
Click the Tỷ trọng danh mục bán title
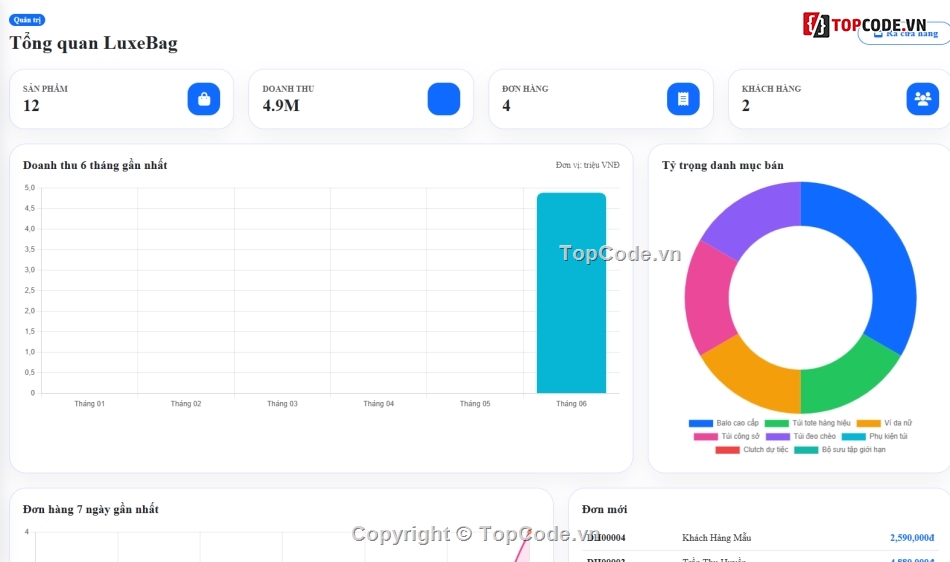[723, 165]
